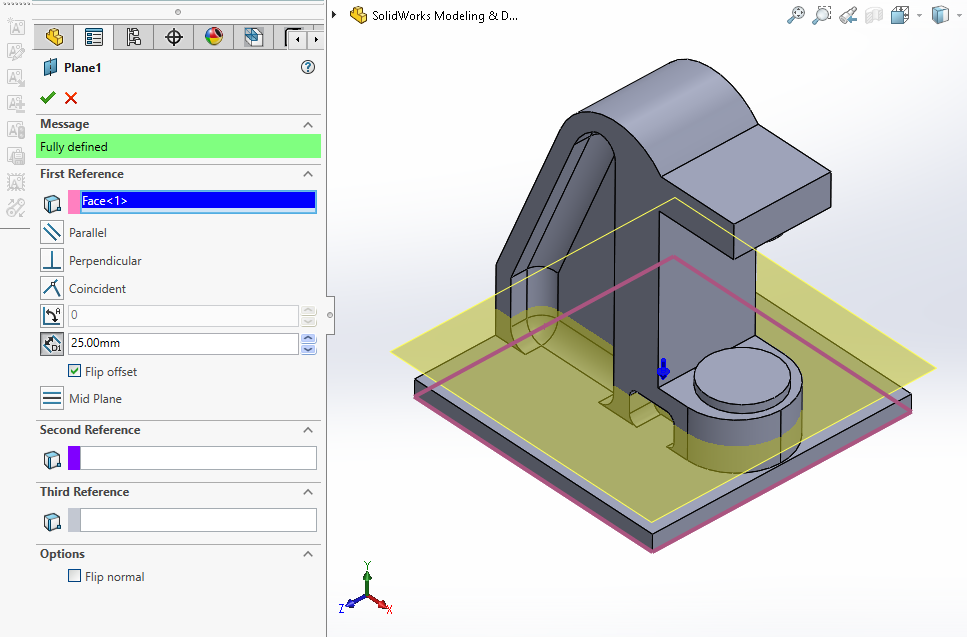Select the Coincident constraint
This screenshot has width=967, height=637.
pos(52,289)
